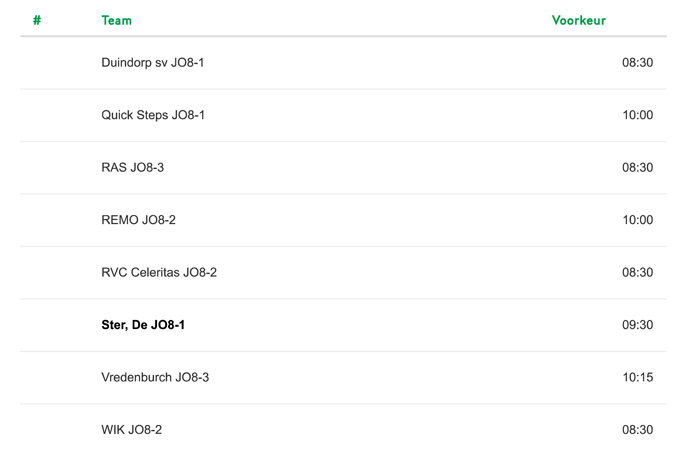Select the Team column header
Screen dimensions: 684x454
point(116,20)
